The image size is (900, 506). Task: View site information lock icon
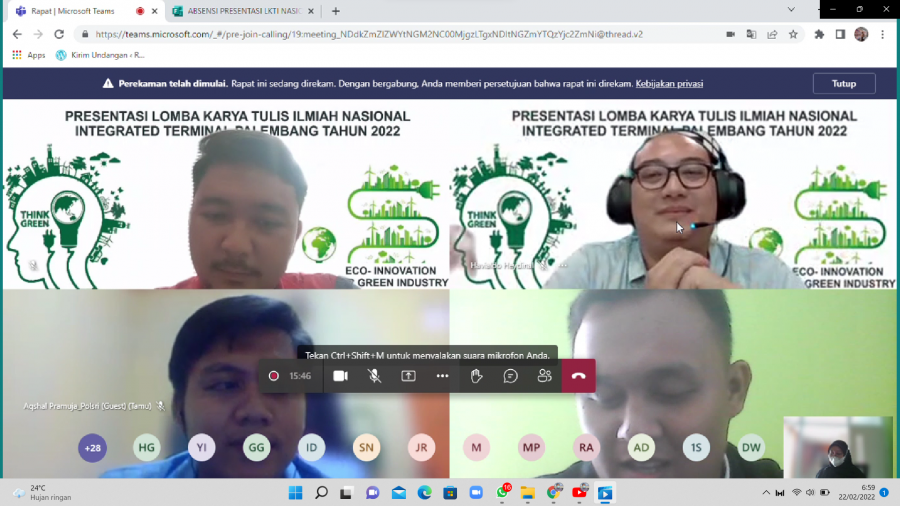point(85,34)
